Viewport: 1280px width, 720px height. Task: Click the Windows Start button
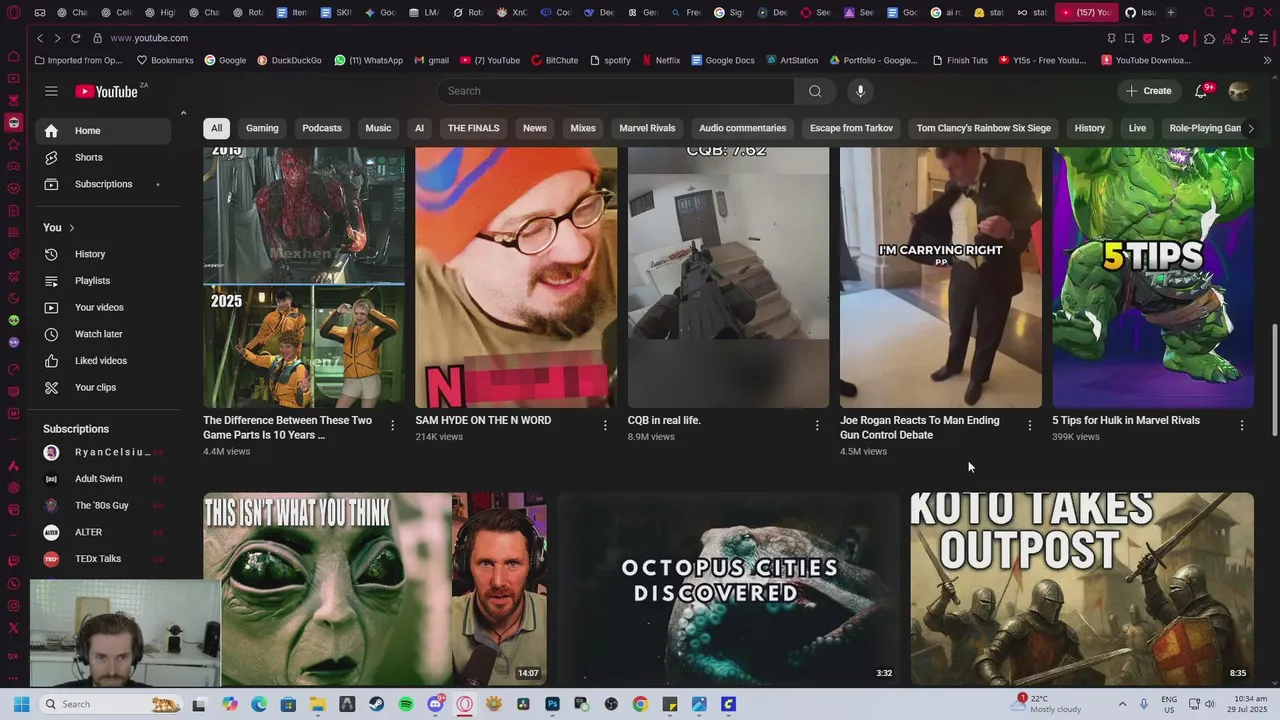click(21, 704)
